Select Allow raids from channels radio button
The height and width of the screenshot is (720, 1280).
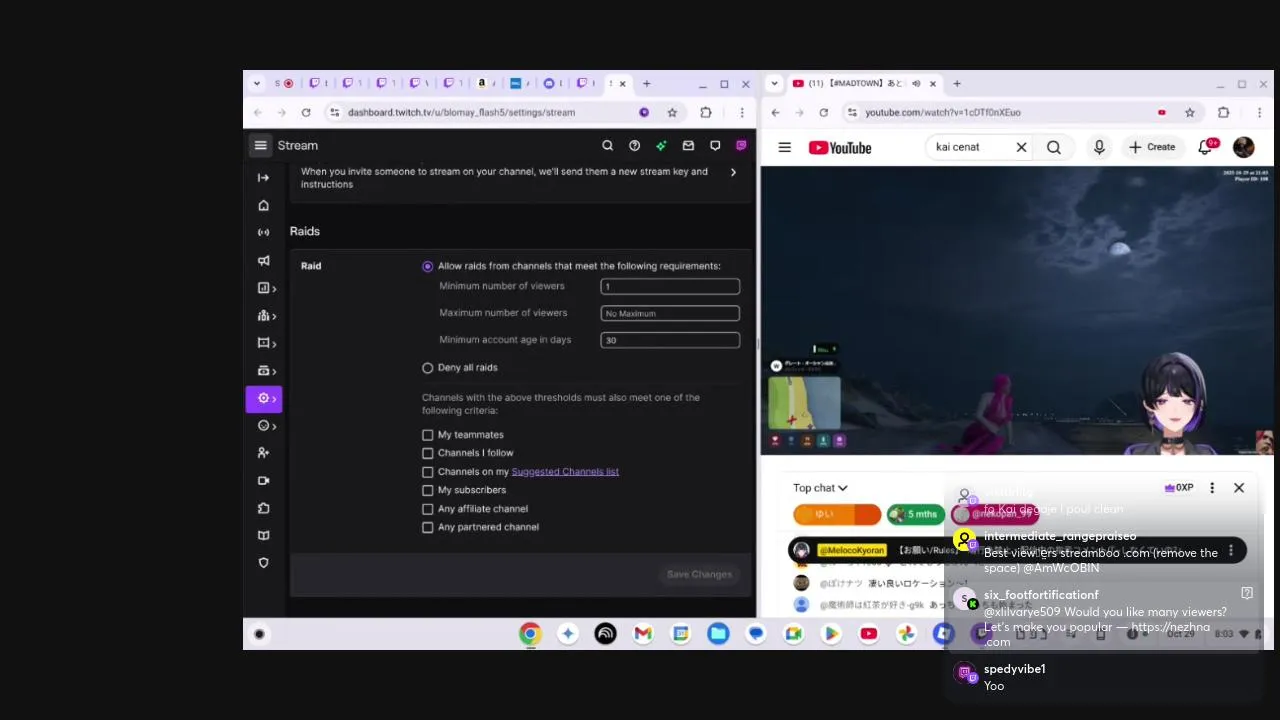pyautogui.click(x=428, y=266)
